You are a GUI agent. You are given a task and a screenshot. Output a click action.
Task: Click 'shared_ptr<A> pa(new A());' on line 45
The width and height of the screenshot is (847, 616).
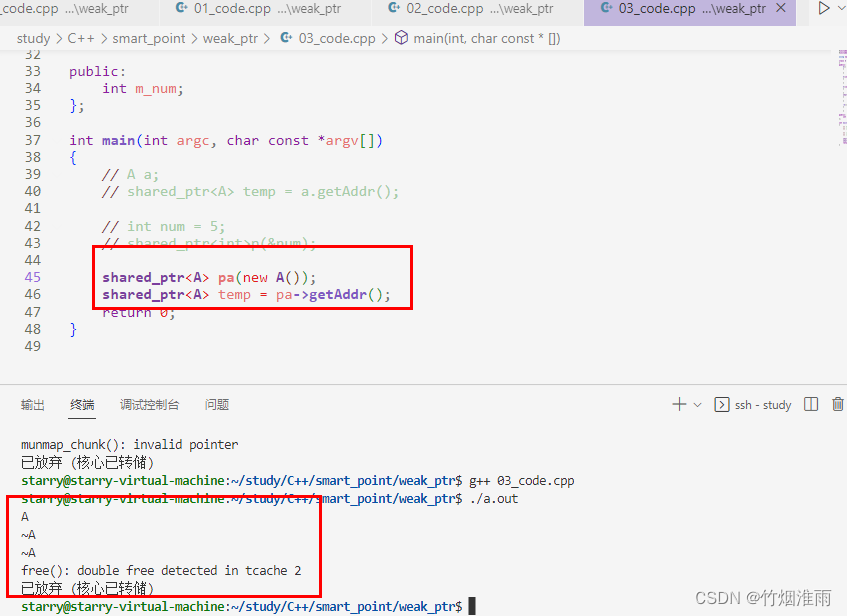click(209, 278)
